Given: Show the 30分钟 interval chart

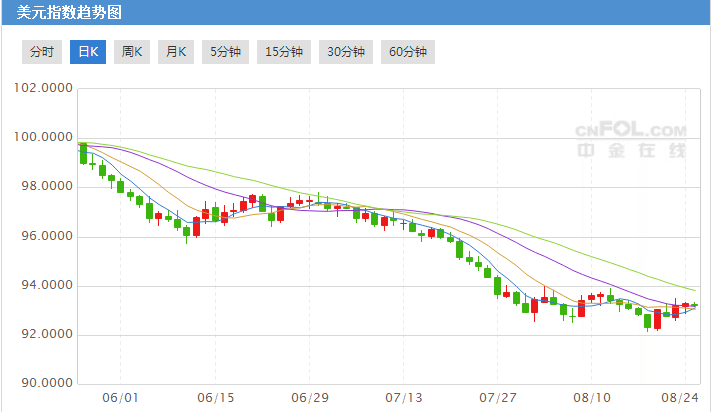Looking at the screenshot, I should tap(346, 52).
